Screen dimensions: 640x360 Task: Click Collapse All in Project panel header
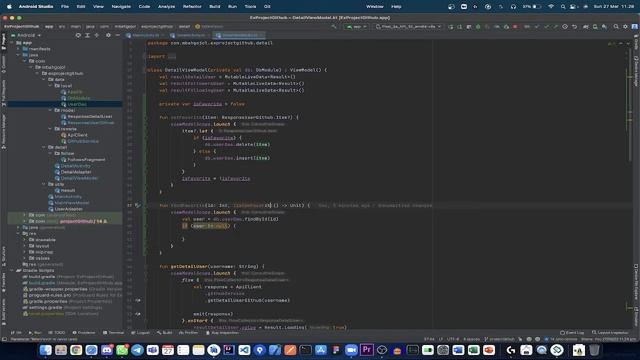point(97,36)
